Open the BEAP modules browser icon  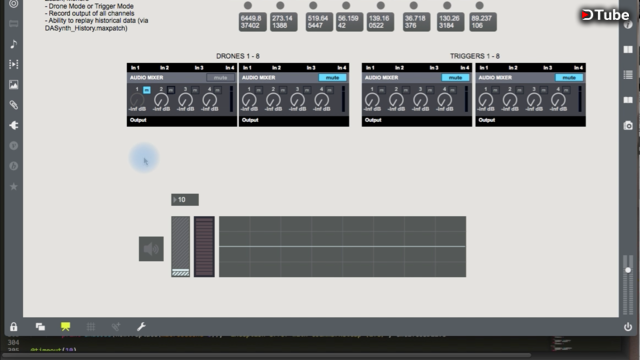pos(13,166)
